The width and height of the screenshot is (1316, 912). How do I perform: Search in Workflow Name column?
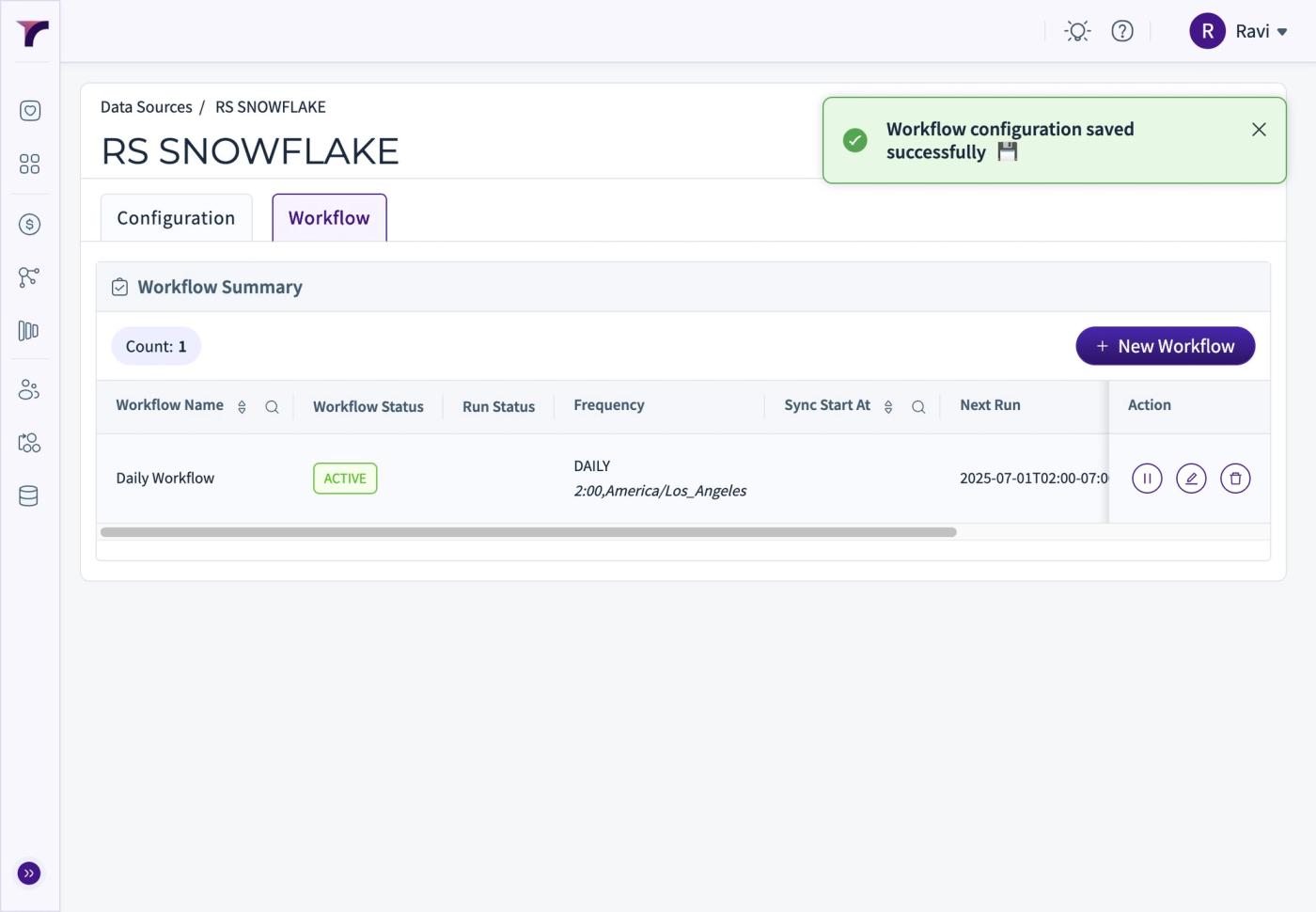click(x=272, y=407)
